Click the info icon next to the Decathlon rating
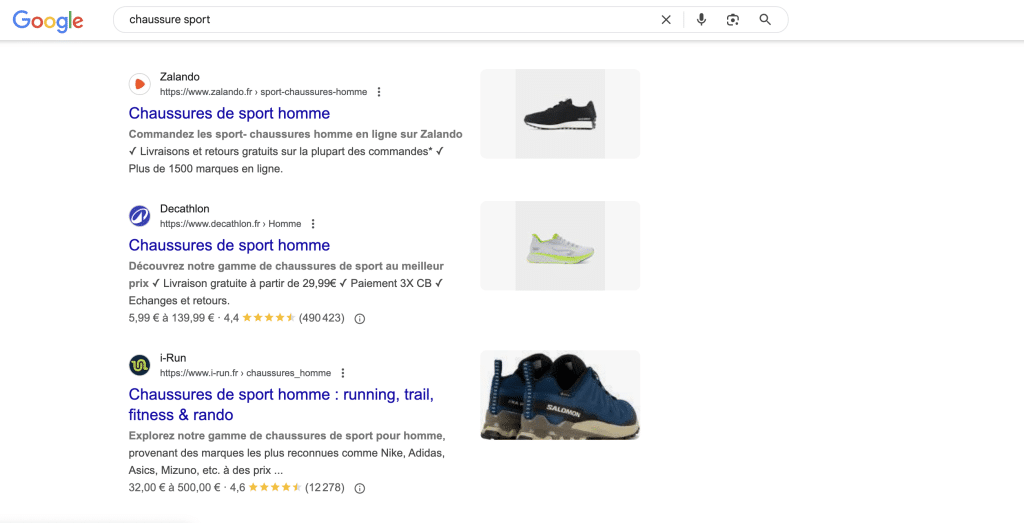The width and height of the screenshot is (1024, 523). (359, 319)
